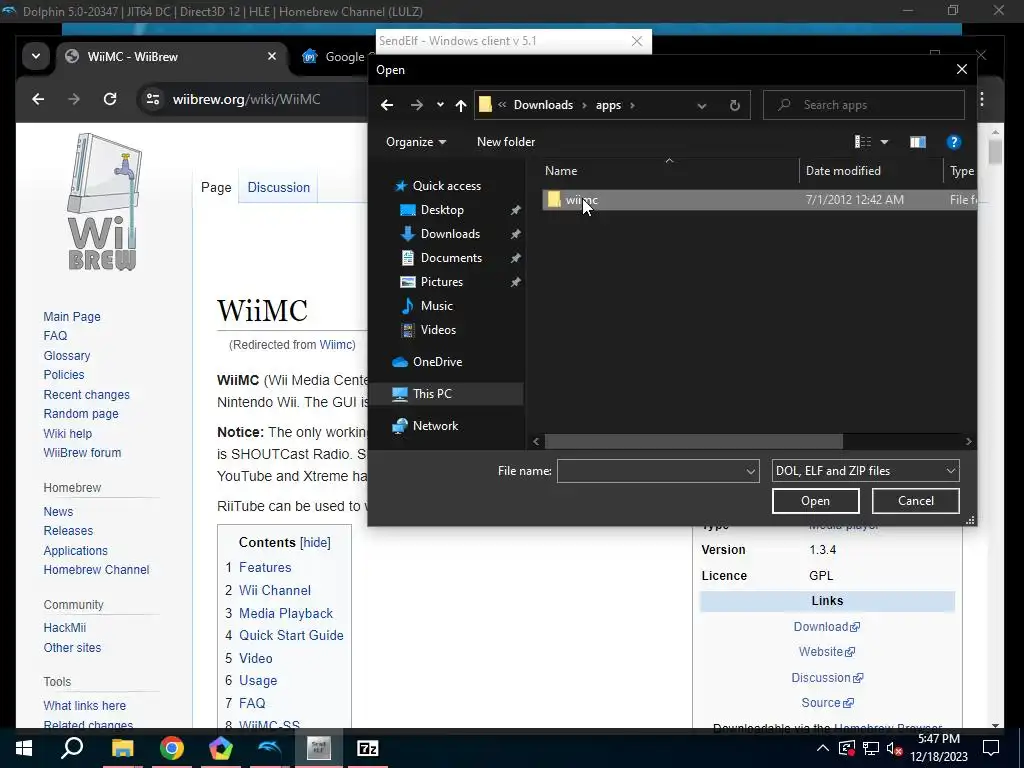Open 7-Zip from the taskbar

368,748
